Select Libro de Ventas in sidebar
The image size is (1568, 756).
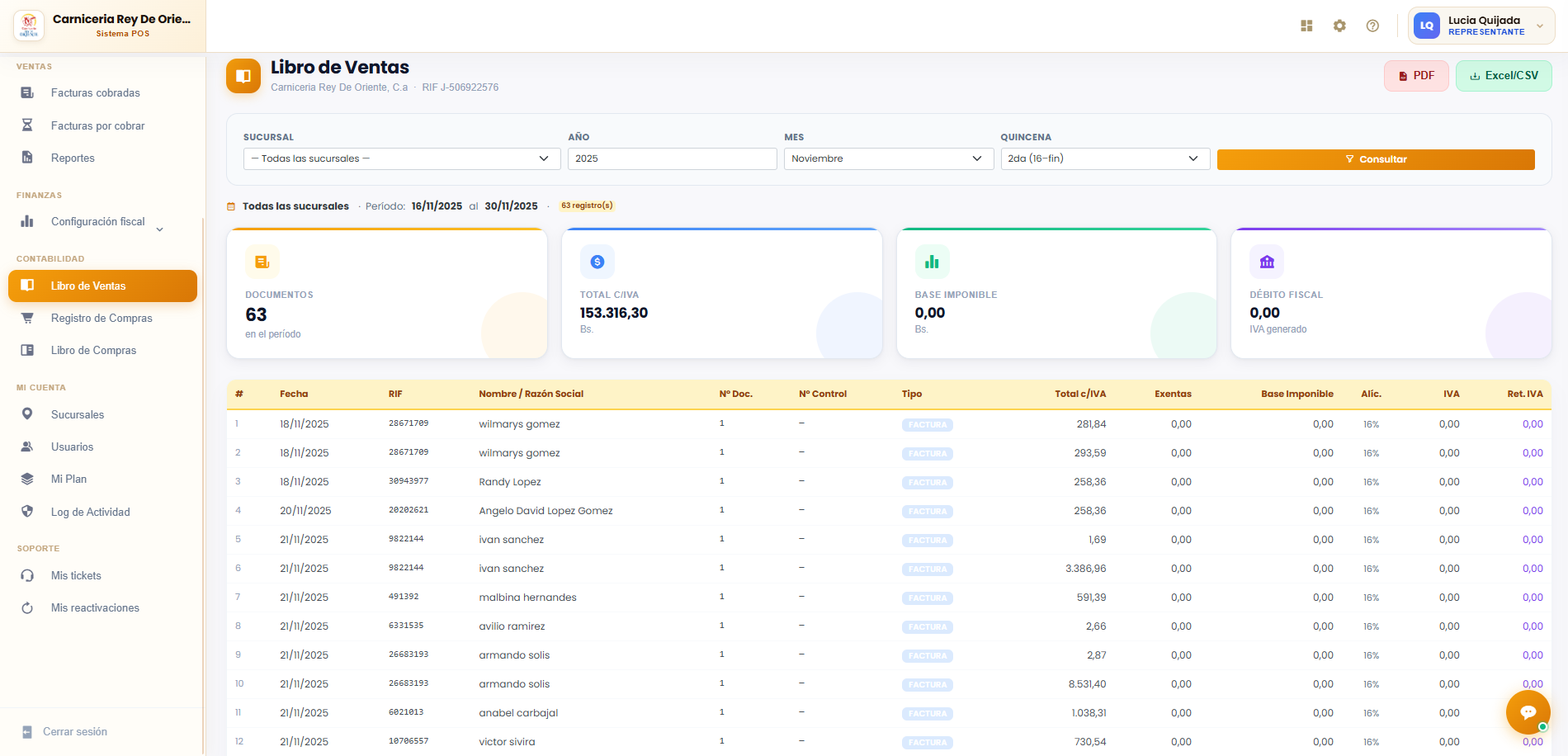tap(102, 286)
